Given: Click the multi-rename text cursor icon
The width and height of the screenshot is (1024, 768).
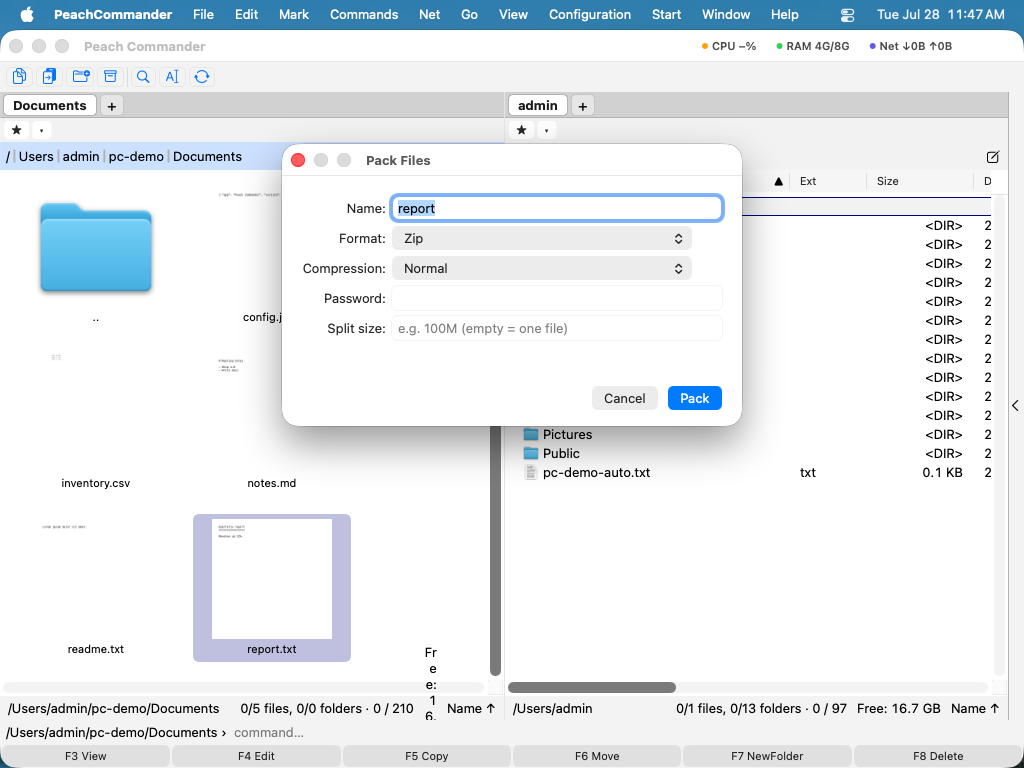Looking at the screenshot, I should 172,76.
